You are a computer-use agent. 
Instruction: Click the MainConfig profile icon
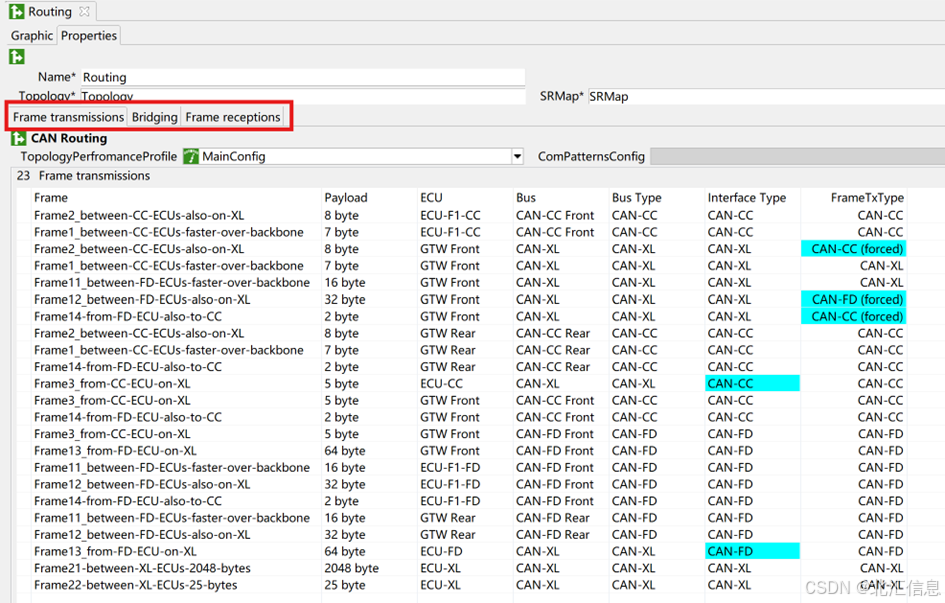pos(191,157)
